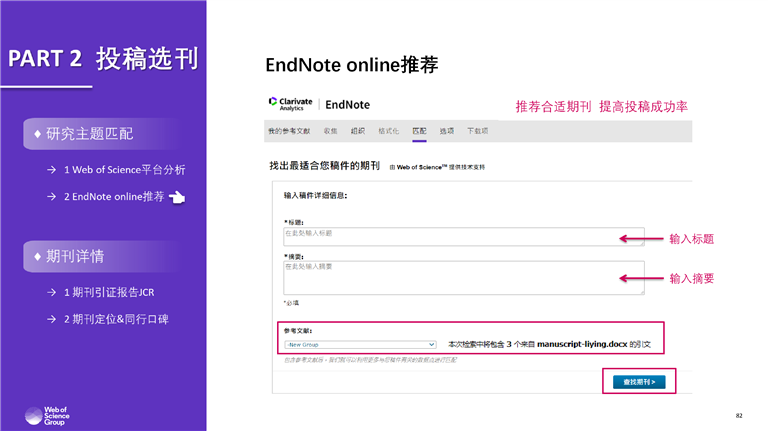This screenshot has height=431, width=768.
Task: Open the New Group references dropdown
Action: pyautogui.click(x=360, y=345)
